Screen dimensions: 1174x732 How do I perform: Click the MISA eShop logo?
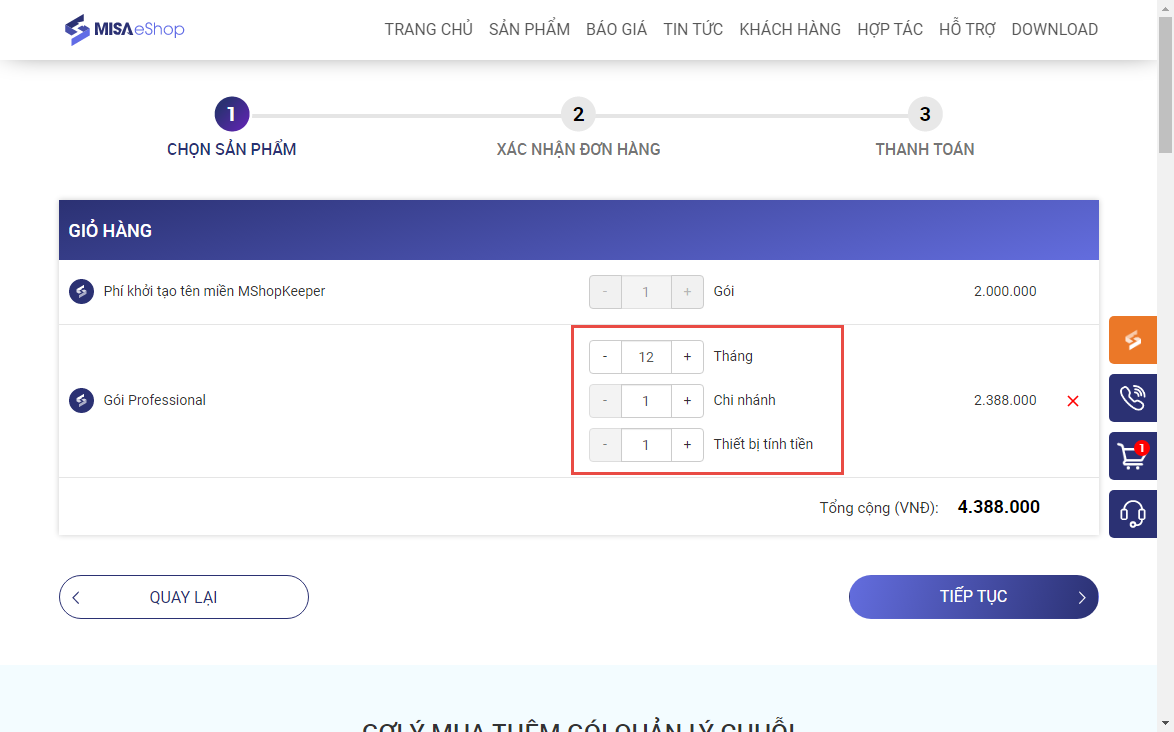[x=124, y=30]
